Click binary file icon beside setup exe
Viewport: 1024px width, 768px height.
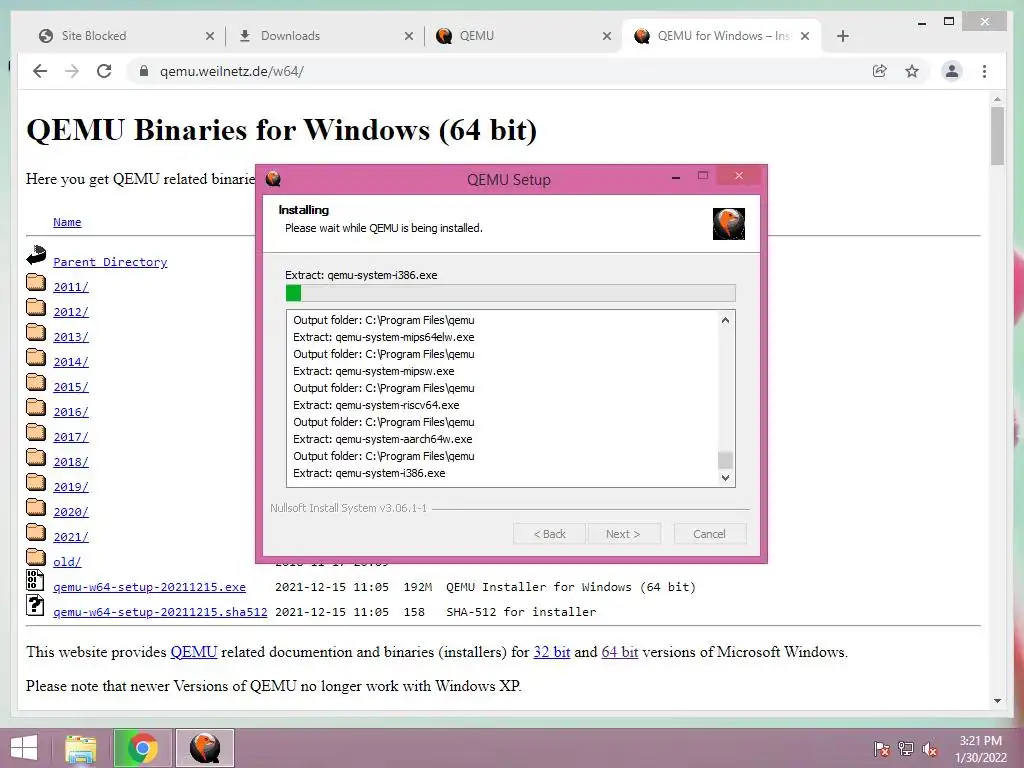(35, 580)
